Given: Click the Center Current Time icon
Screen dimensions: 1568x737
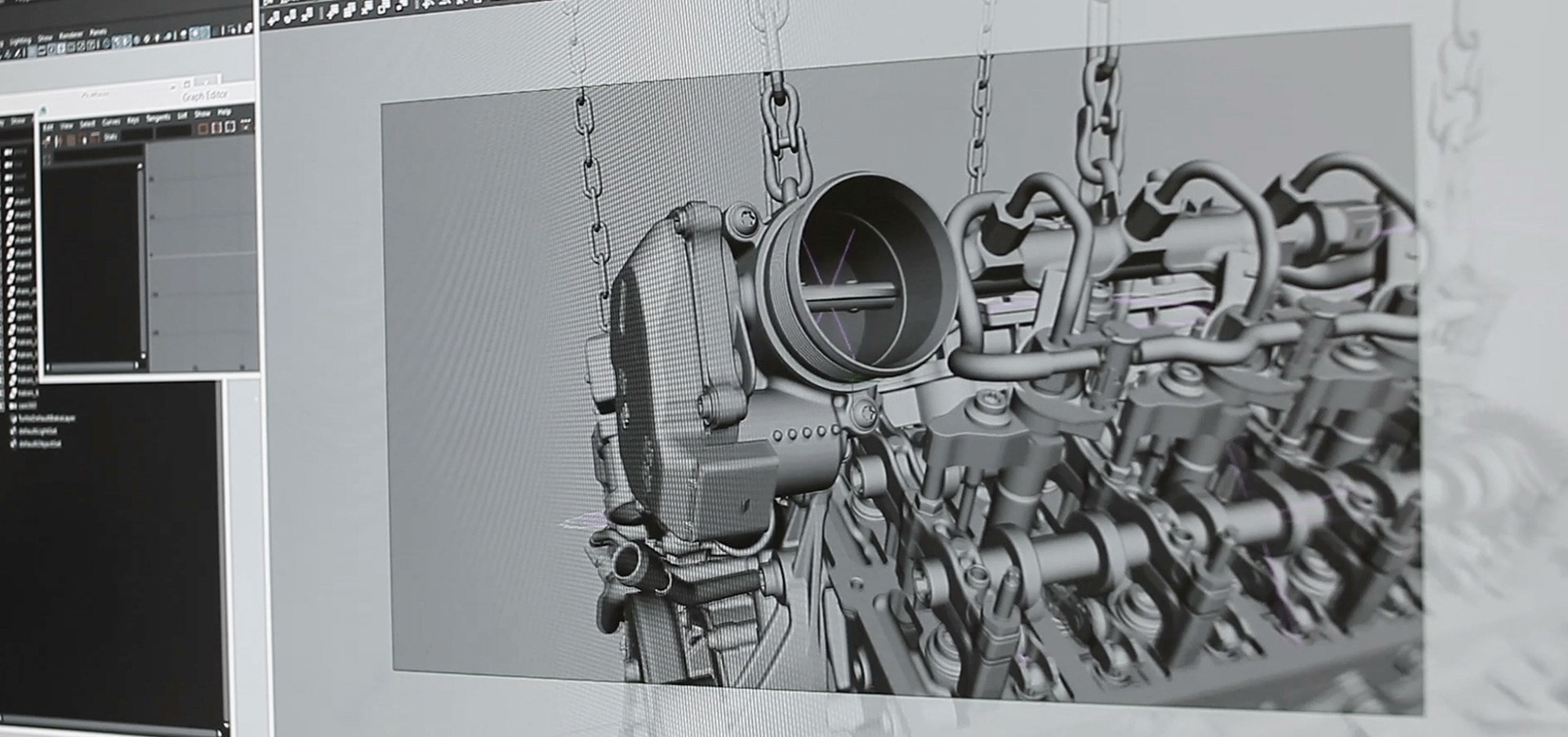Looking at the screenshot, I should click(230, 127).
